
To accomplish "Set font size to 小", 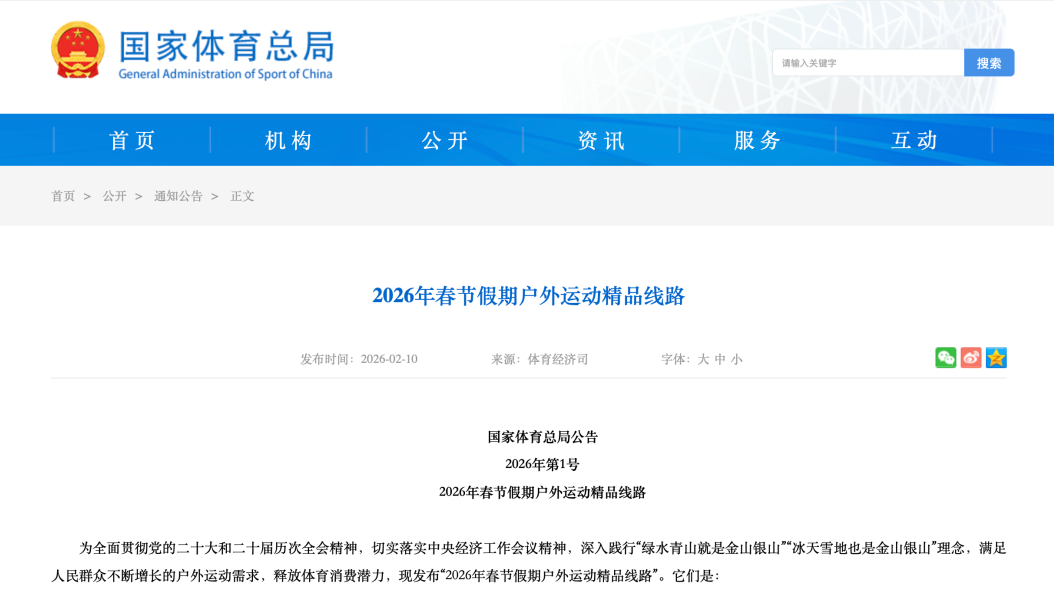I will point(737,359).
